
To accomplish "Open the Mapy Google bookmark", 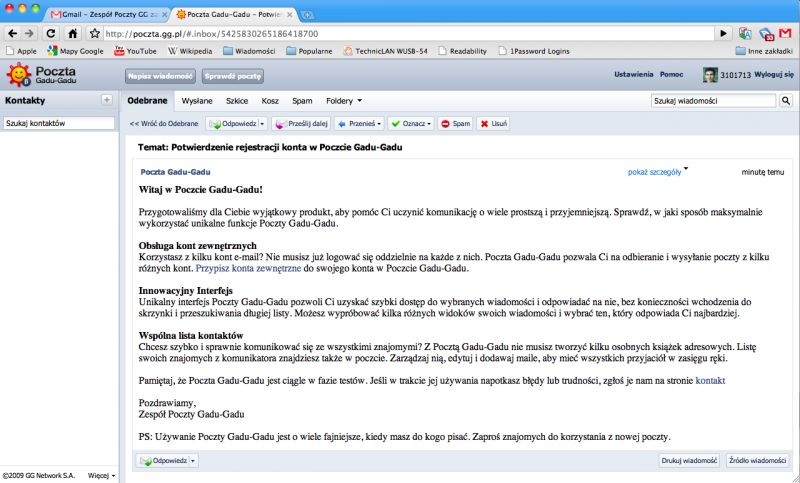I will pyautogui.click(x=75, y=51).
